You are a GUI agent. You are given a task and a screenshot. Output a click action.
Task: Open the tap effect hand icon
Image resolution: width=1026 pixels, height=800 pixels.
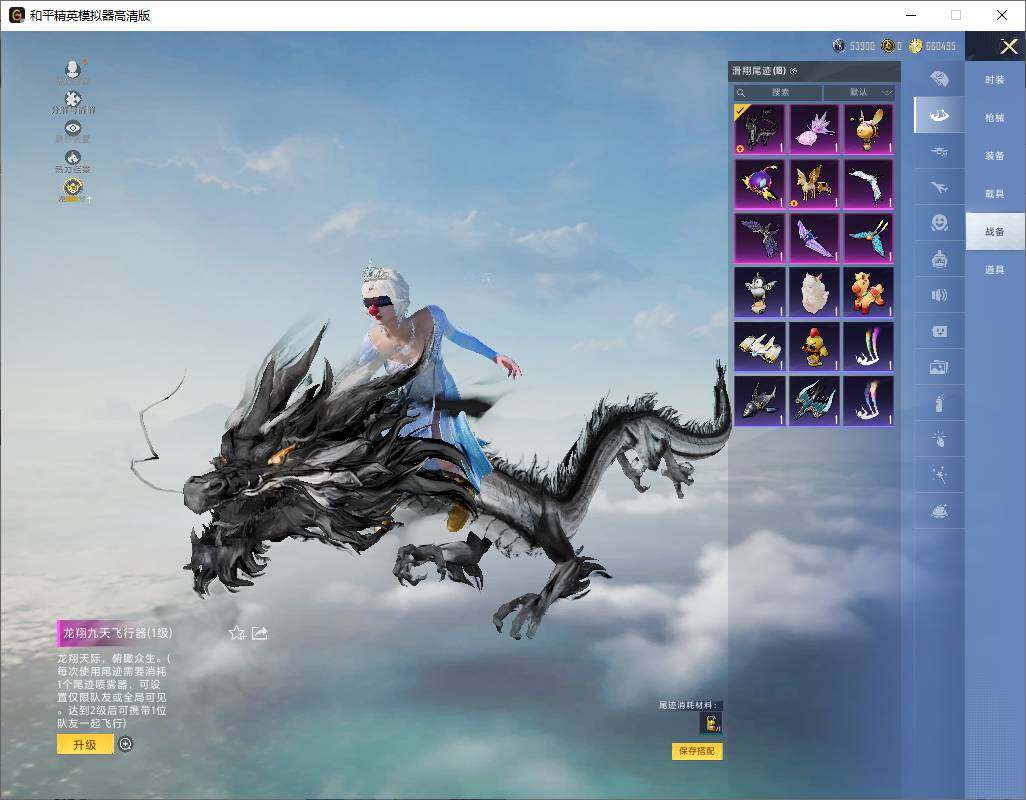939,439
